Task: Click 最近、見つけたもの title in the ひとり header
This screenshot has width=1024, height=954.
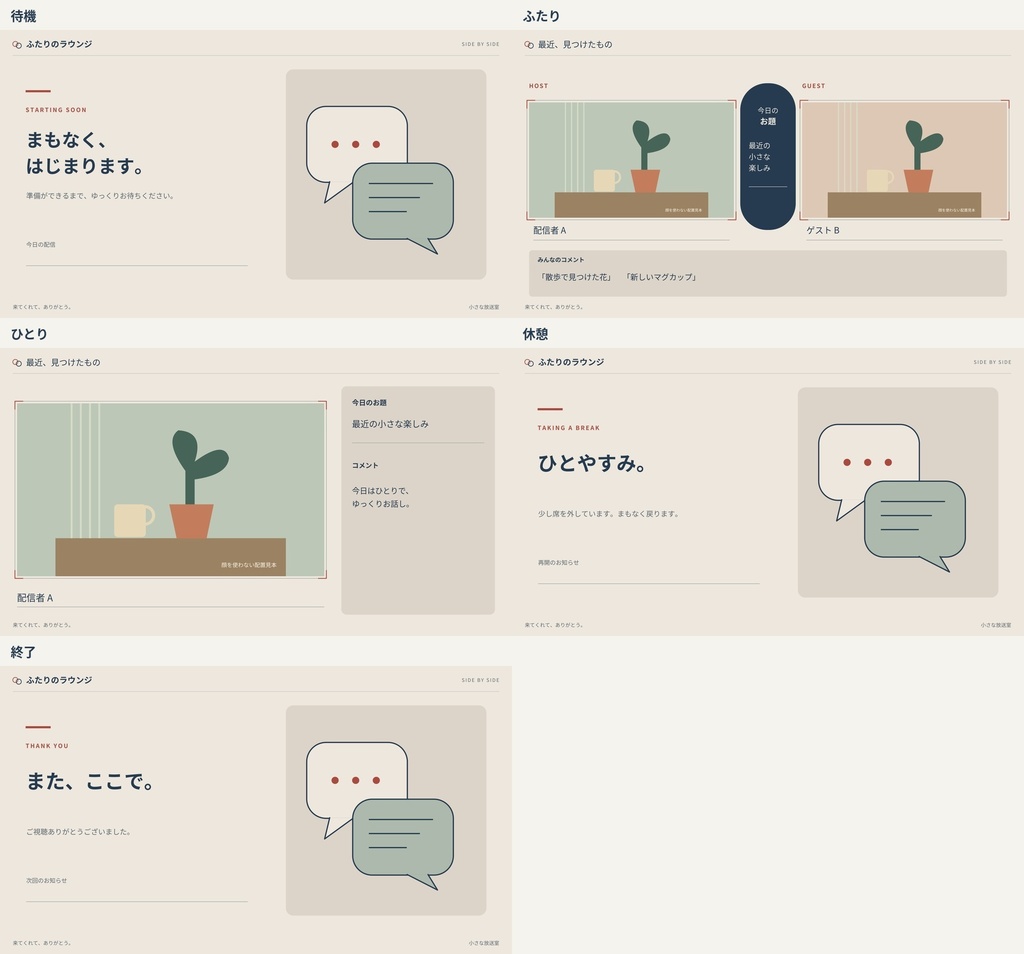Action: (x=63, y=362)
